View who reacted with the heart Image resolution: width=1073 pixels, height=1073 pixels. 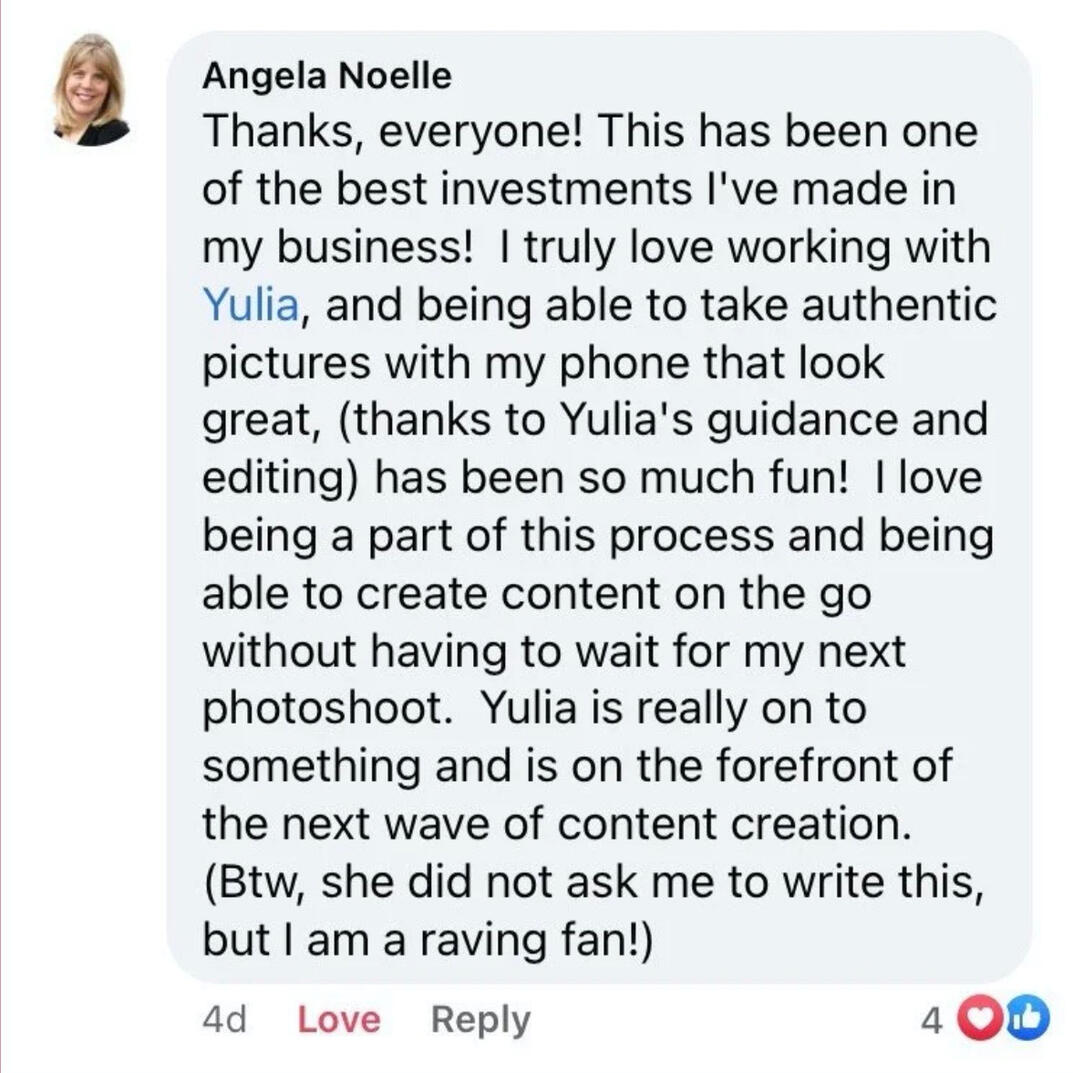980,1020
